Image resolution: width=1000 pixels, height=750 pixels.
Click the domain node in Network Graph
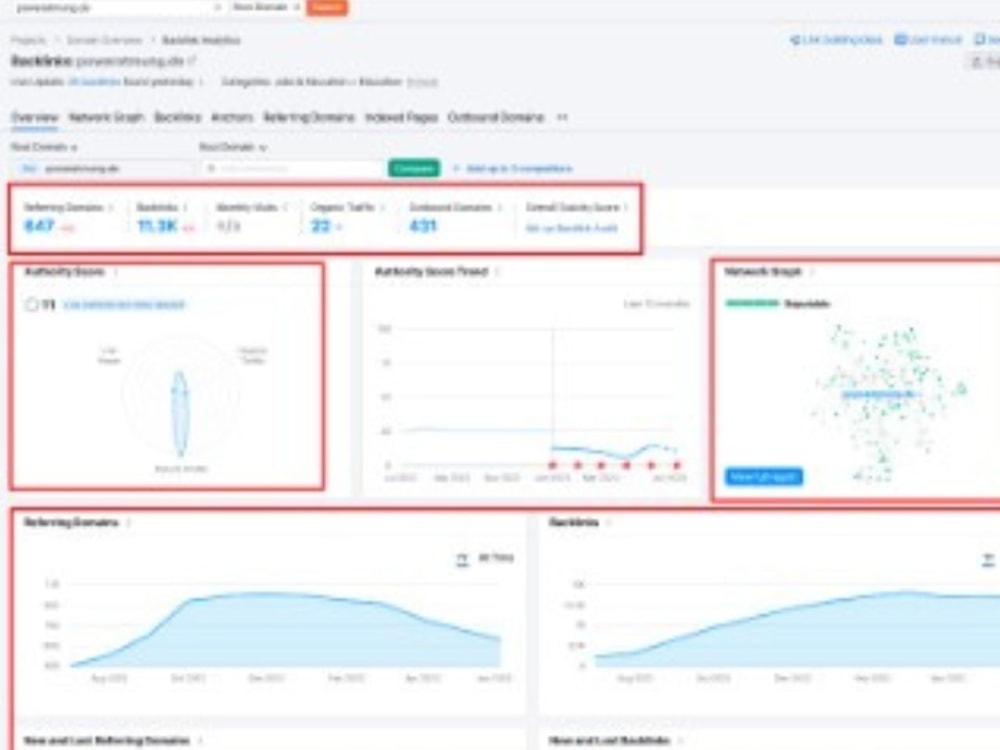point(878,395)
